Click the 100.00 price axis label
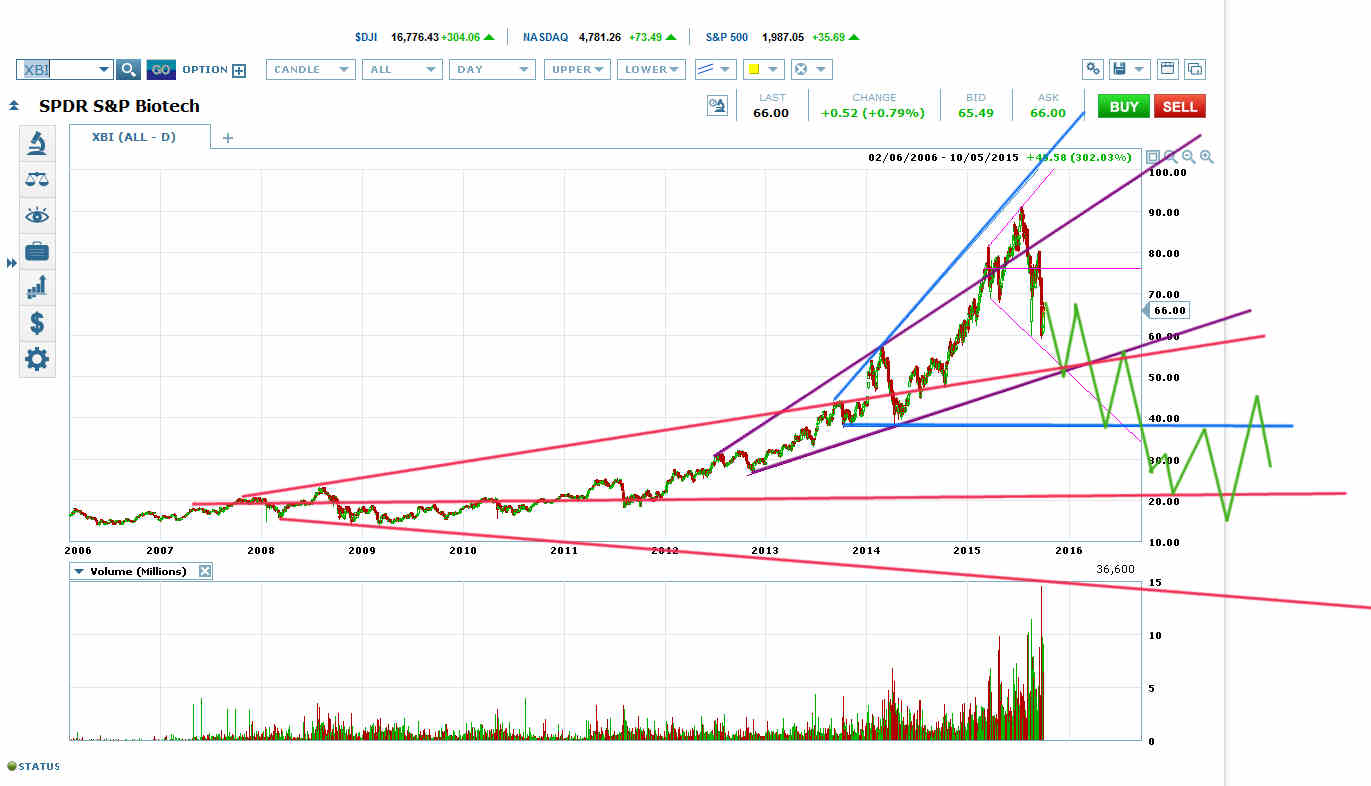Screen dimensions: 1371x786 1168,172
